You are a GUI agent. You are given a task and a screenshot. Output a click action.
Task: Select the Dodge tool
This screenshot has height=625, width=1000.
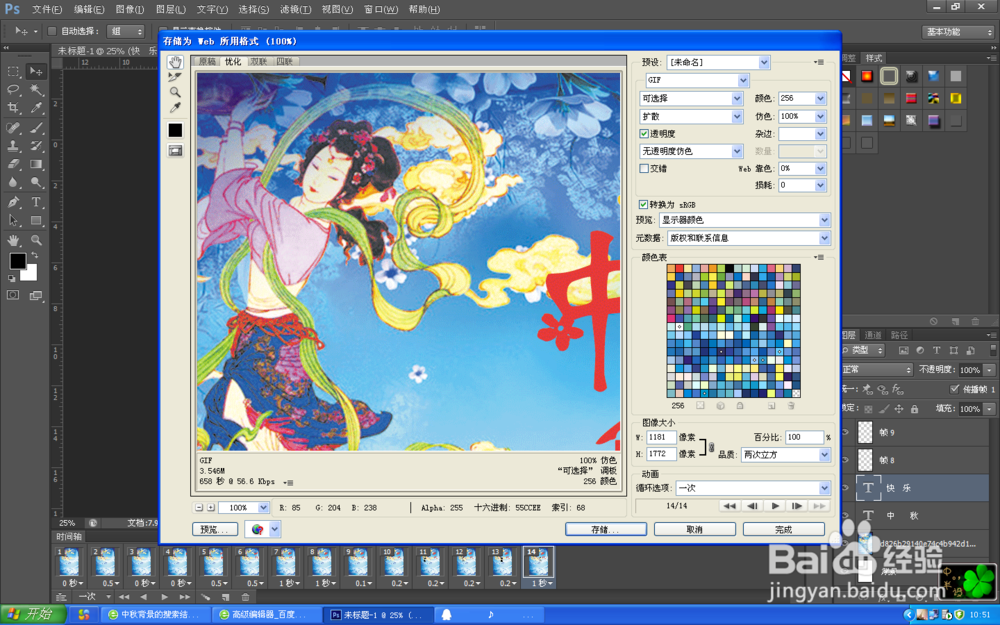[36, 183]
